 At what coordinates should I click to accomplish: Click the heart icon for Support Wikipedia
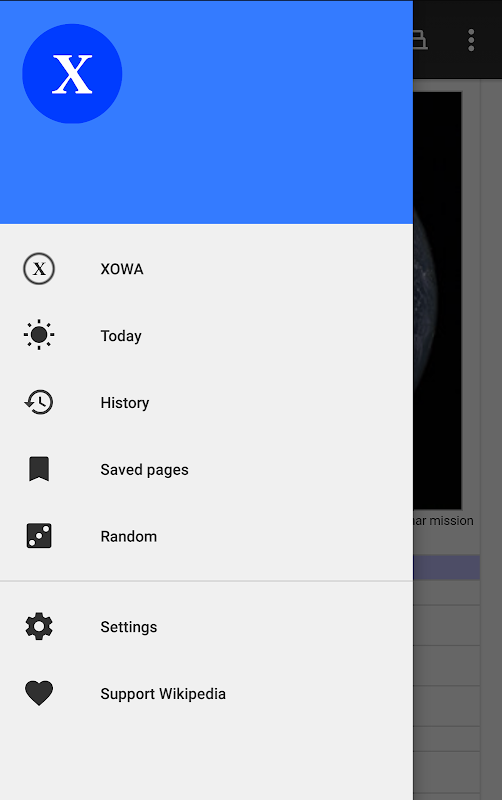tap(39, 693)
